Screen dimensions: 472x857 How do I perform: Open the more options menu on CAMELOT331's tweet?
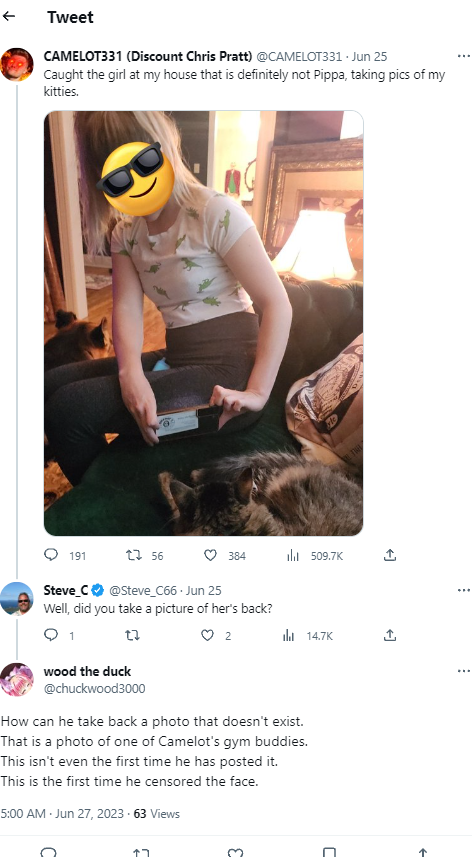[463, 56]
